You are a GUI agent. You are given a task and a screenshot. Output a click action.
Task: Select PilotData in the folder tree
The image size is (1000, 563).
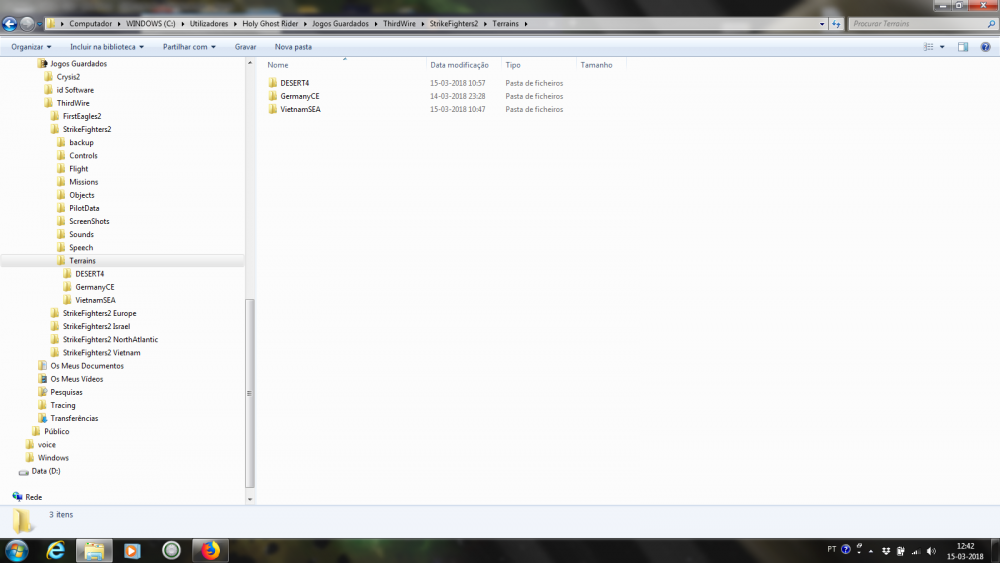coord(84,208)
